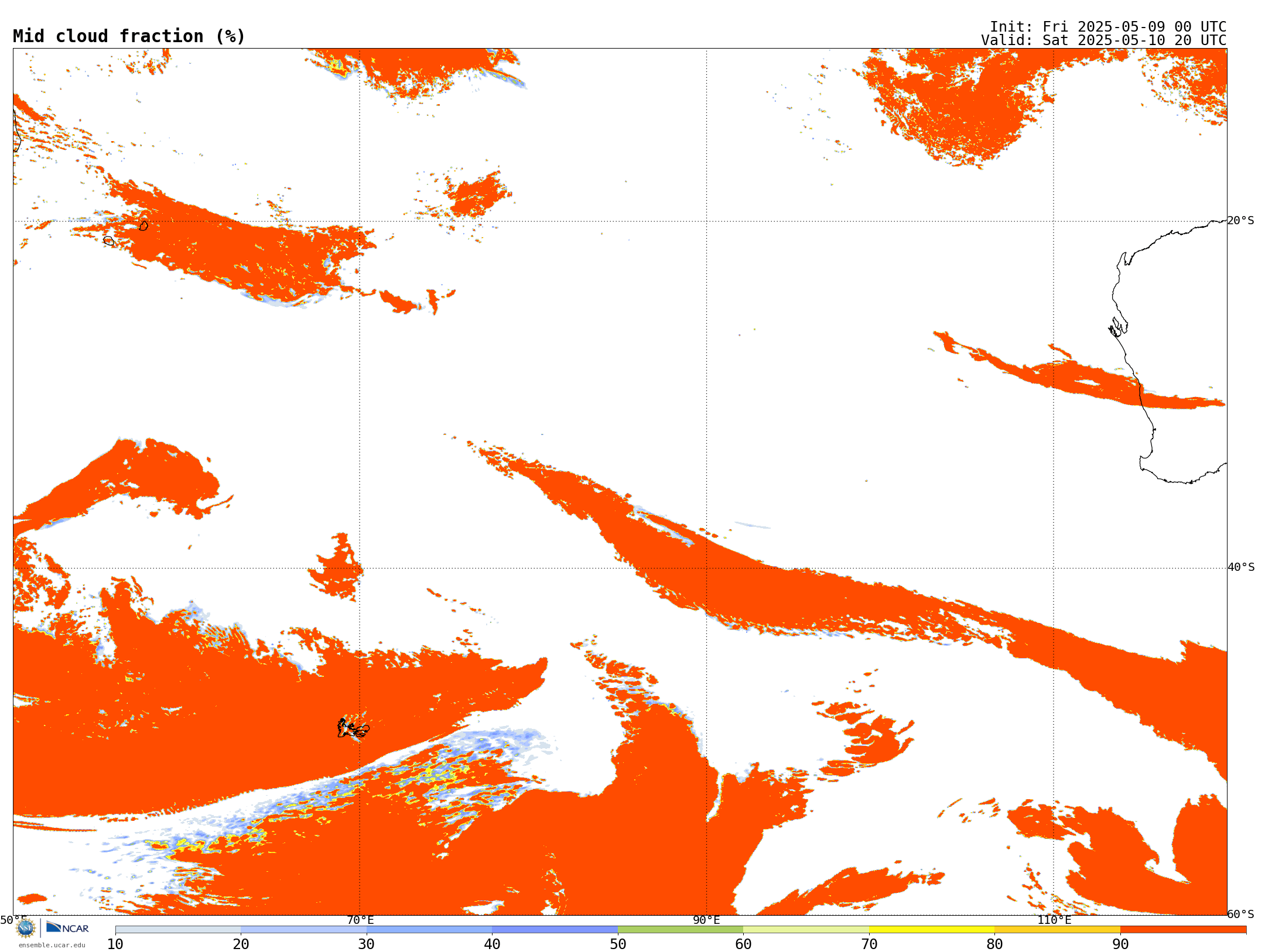Click the 70–80 yellow colorbar segment
This screenshot has height=952, width=1265.
tap(932, 930)
